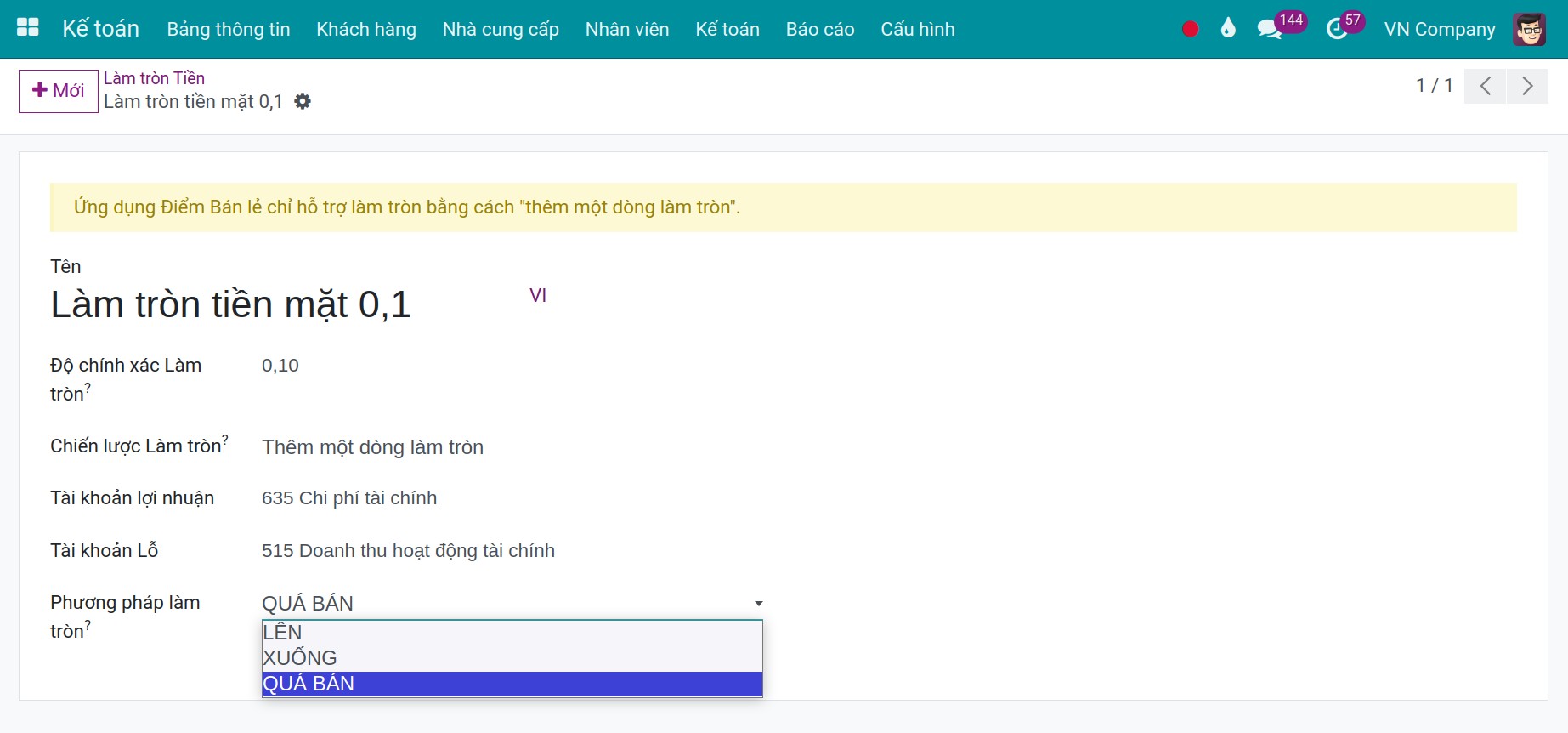
Task: Go to the next record arrow
Action: pyautogui.click(x=1527, y=86)
